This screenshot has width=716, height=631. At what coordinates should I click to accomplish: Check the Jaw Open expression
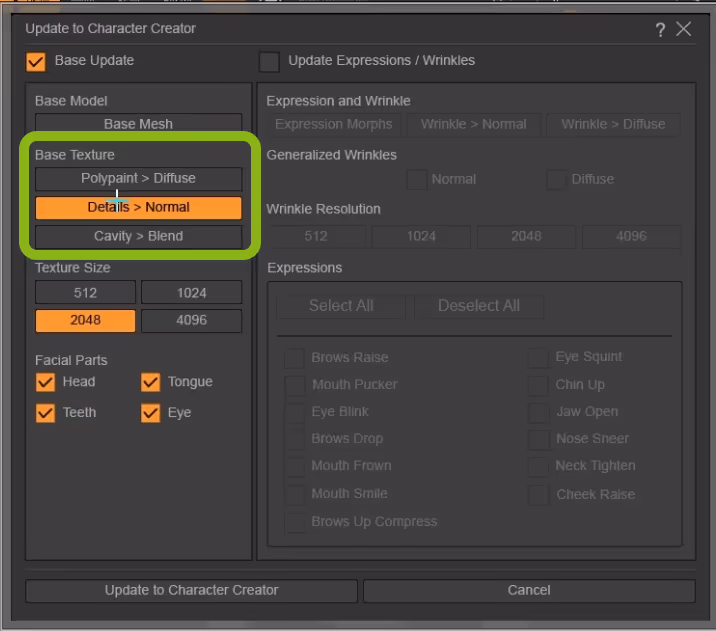point(538,412)
